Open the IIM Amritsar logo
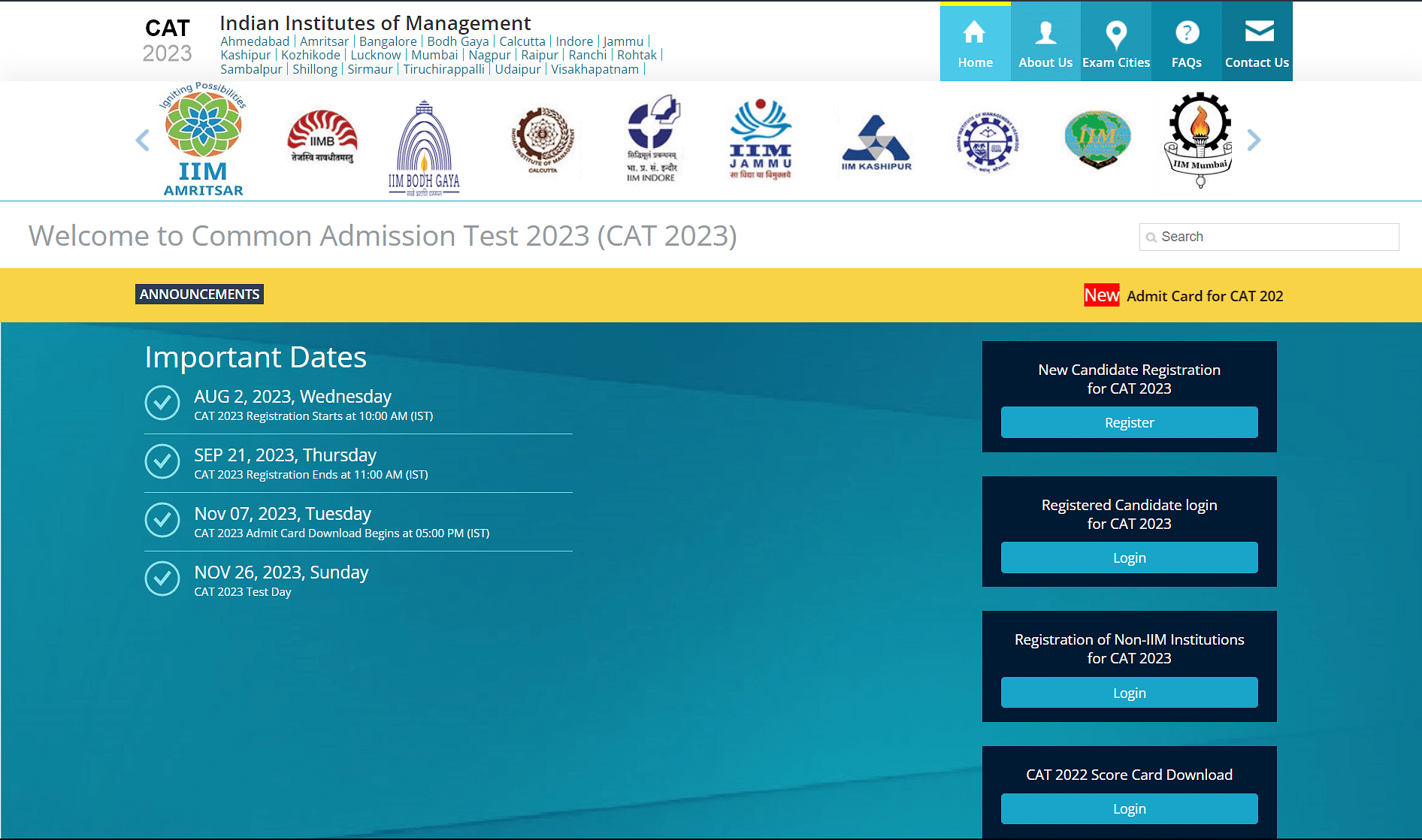 click(203, 140)
